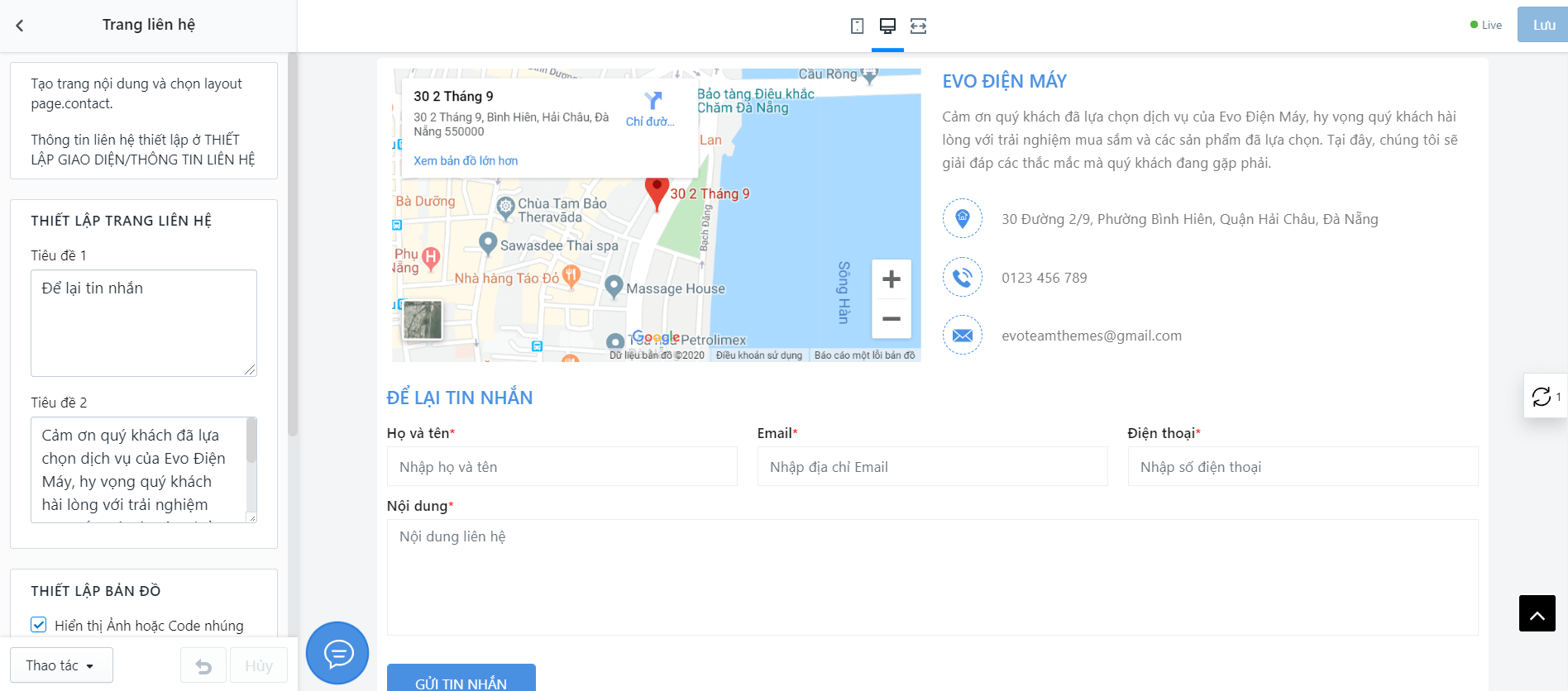Go back using the left chevron arrow

pos(20,26)
